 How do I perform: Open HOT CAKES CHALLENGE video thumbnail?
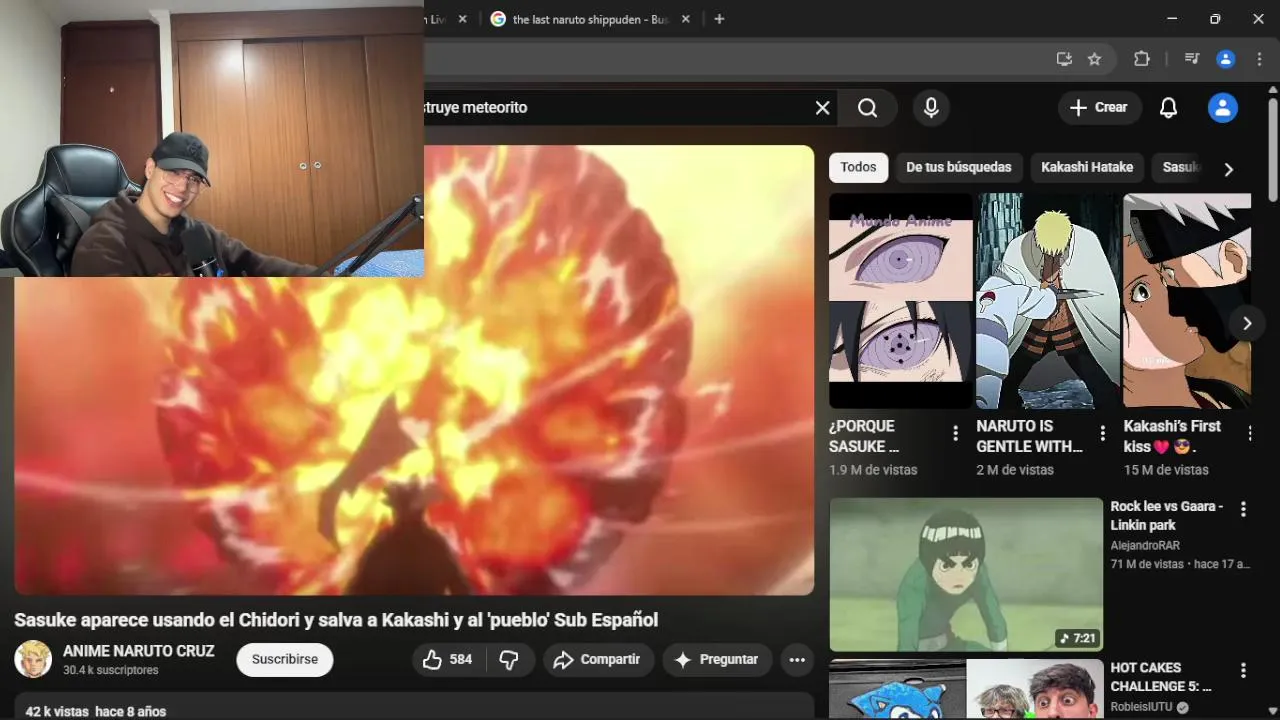pos(966,689)
